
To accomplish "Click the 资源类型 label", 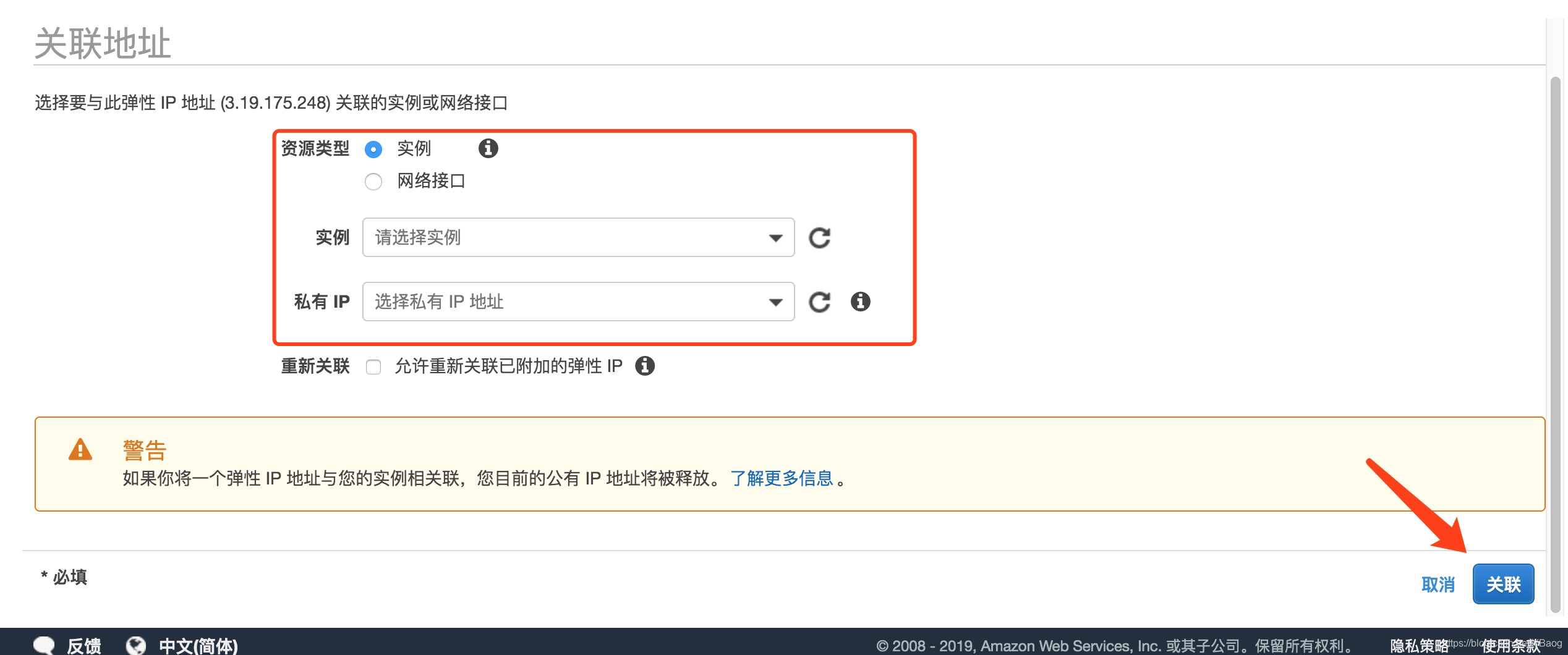I will pyautogui.click(x=315, y=148).
